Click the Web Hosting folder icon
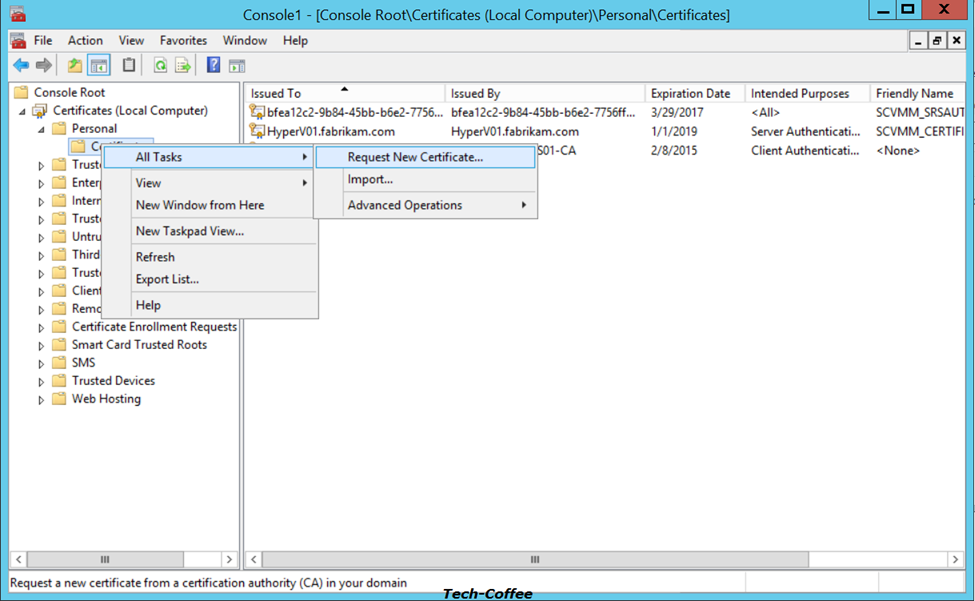The height and width of the screenshot is (601, 975). click(x=59, y=398)
